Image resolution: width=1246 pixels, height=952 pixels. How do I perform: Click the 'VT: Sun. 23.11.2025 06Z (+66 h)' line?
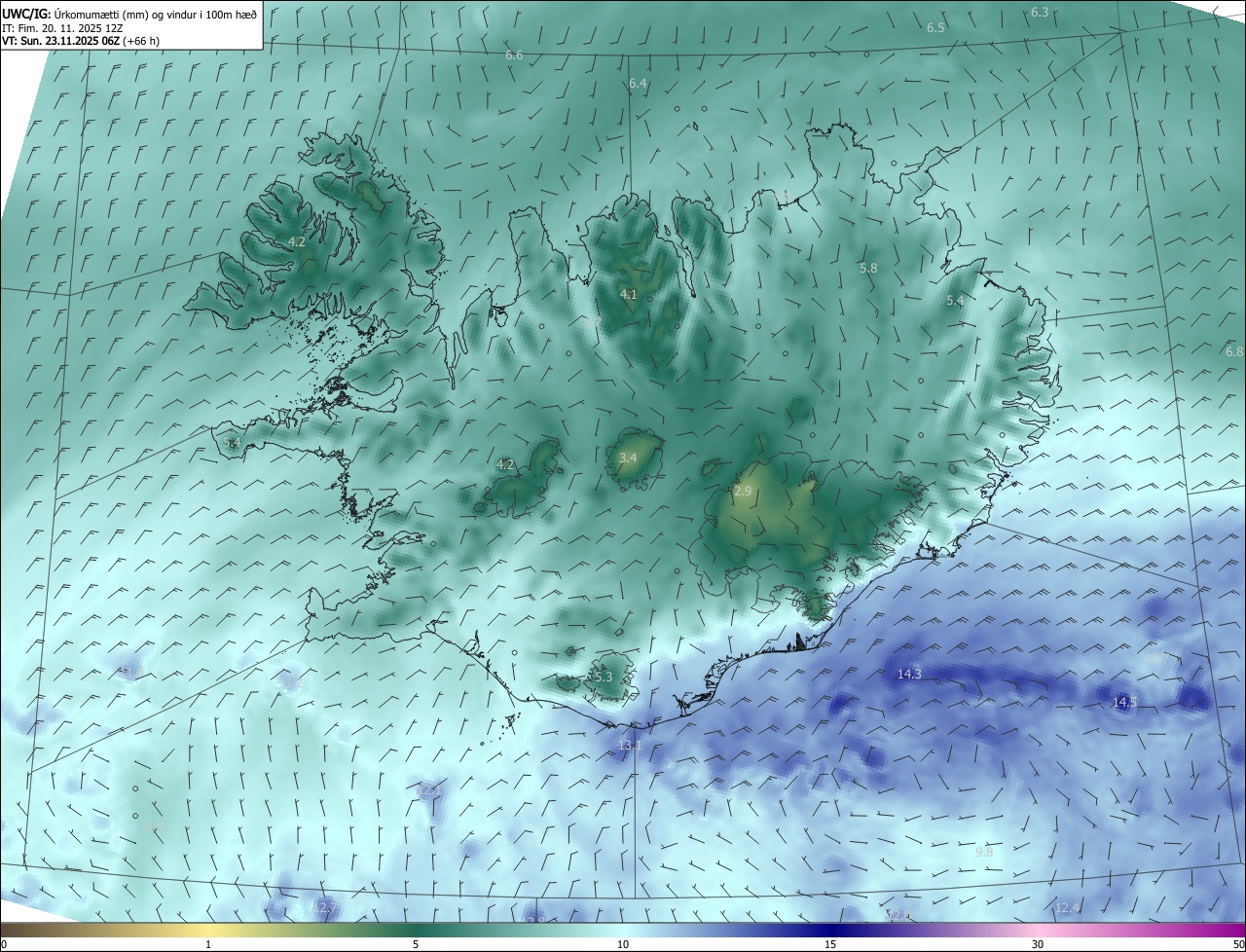[x=81, y=42]
